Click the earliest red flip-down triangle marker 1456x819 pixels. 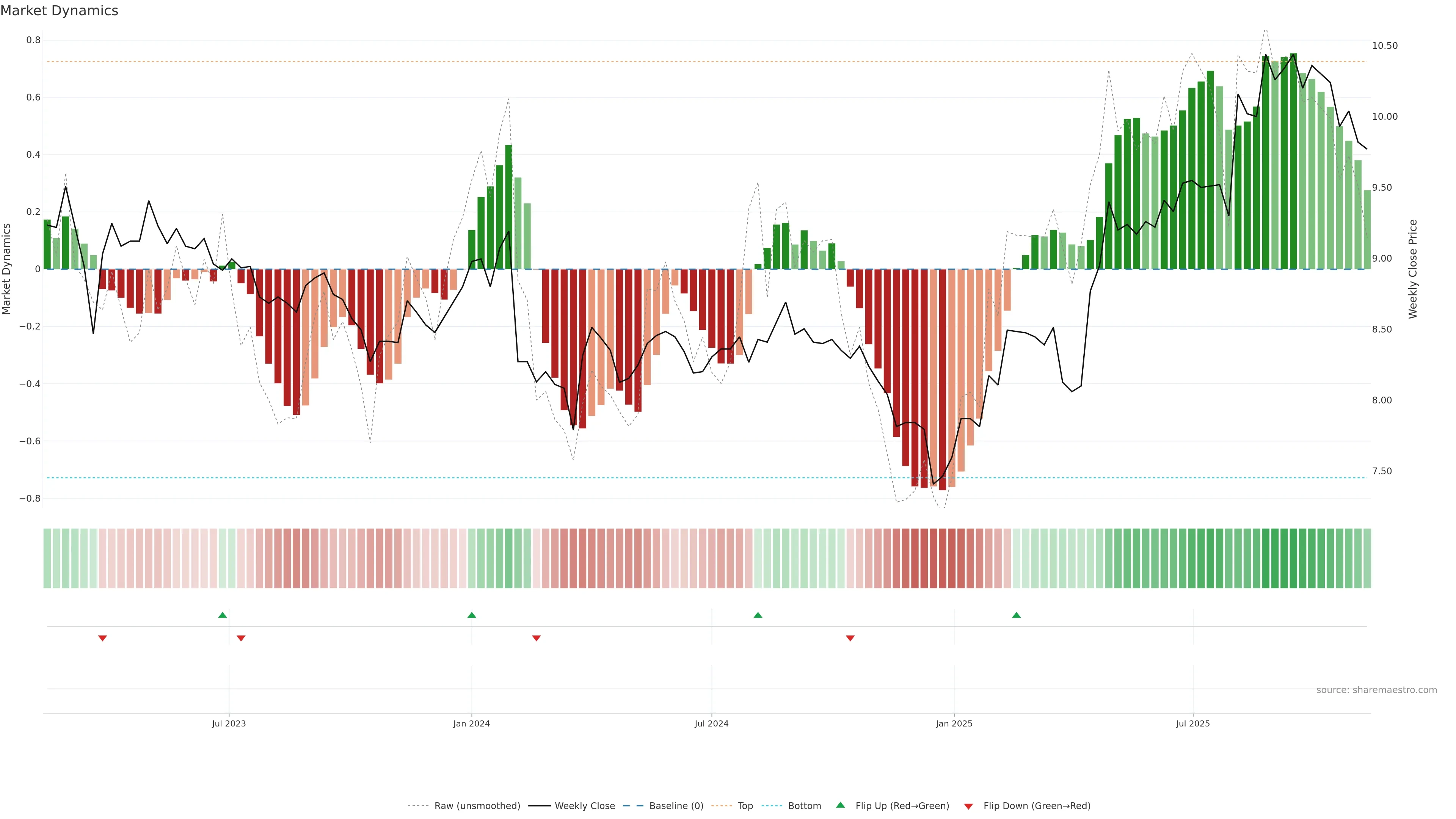click(x=102, y=638)
